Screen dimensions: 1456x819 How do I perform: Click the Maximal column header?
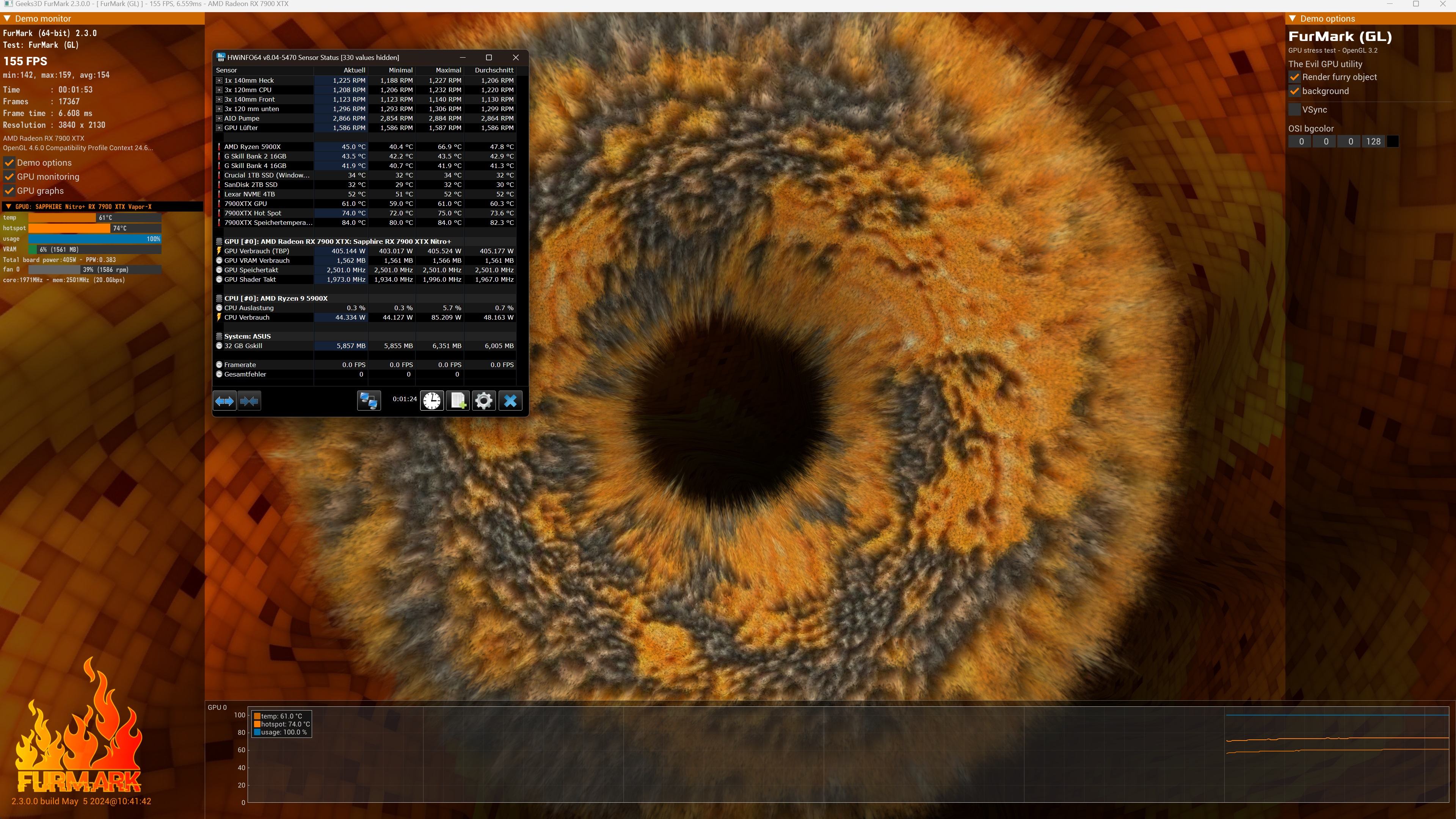point(448,70)
